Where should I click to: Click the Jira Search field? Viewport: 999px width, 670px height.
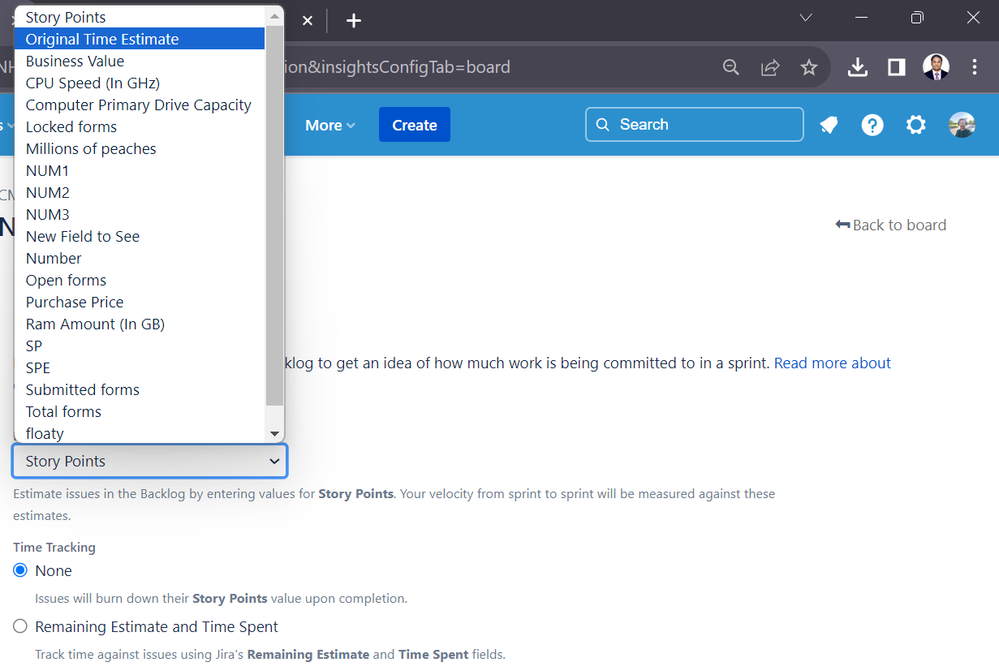(x=694, y=124)
